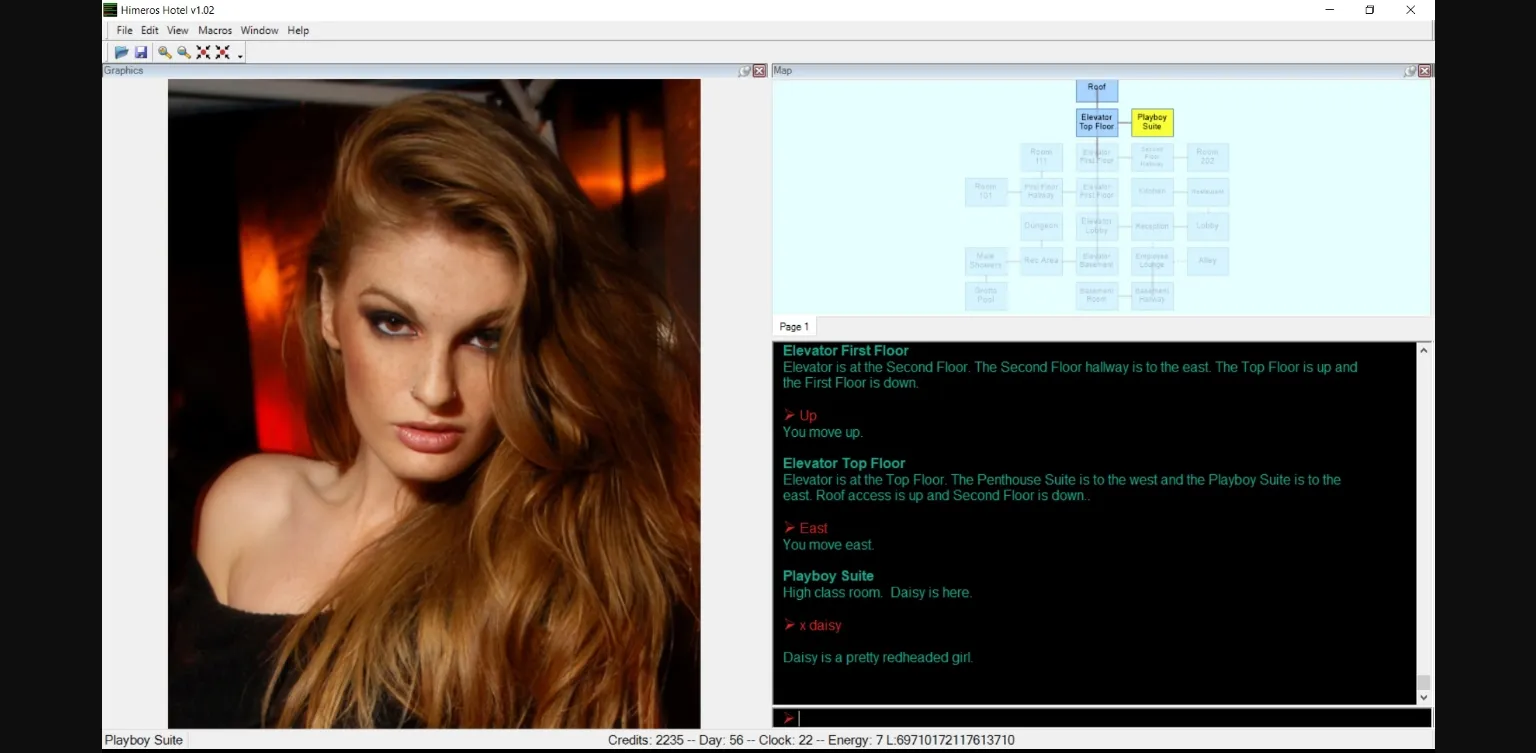The image size is (1536, 753).
Task: Click the second red-dot arrows toolbar icon
Action: (x=222, y=52)
